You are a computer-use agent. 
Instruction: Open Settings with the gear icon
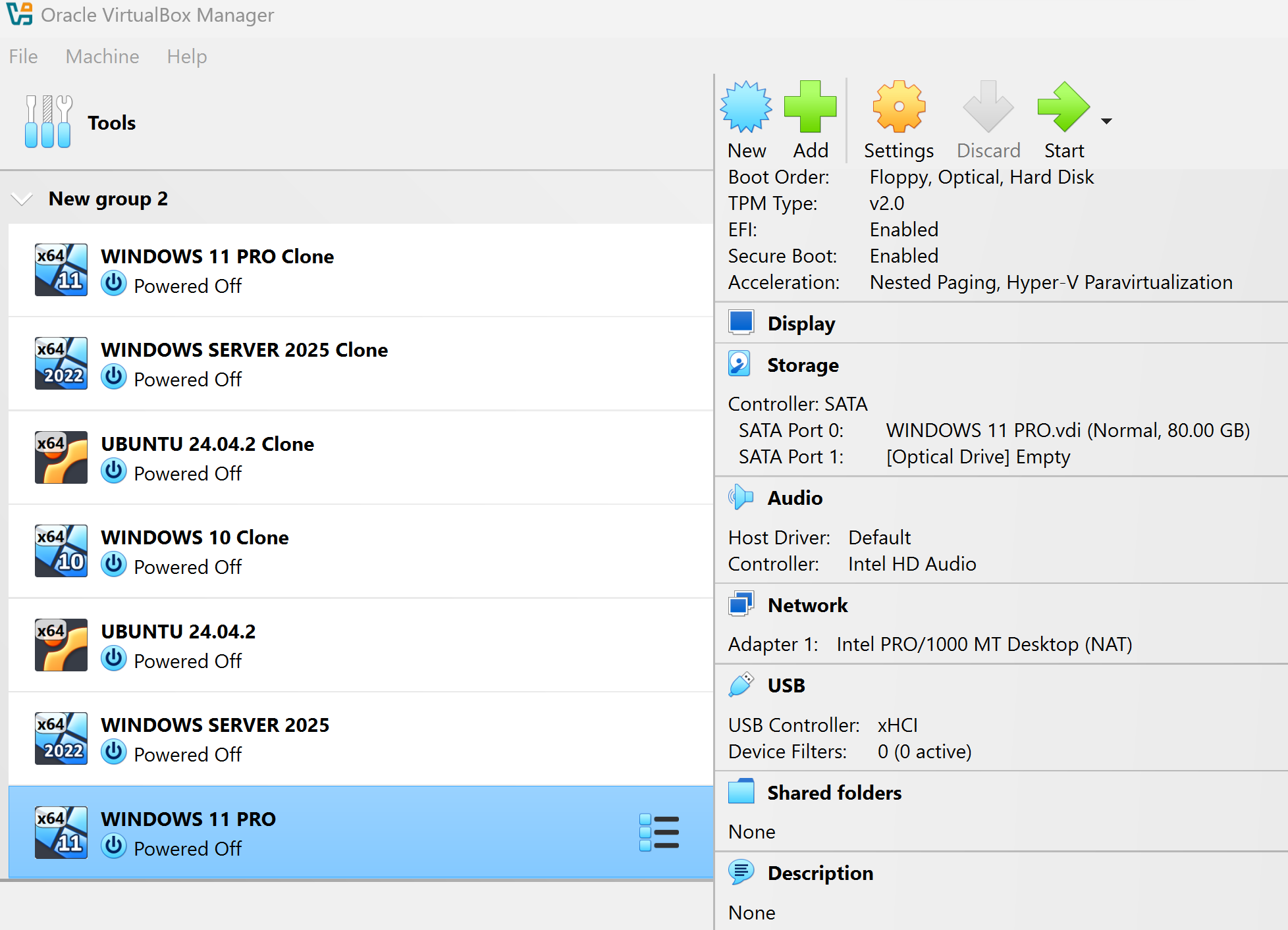[898, 107]
